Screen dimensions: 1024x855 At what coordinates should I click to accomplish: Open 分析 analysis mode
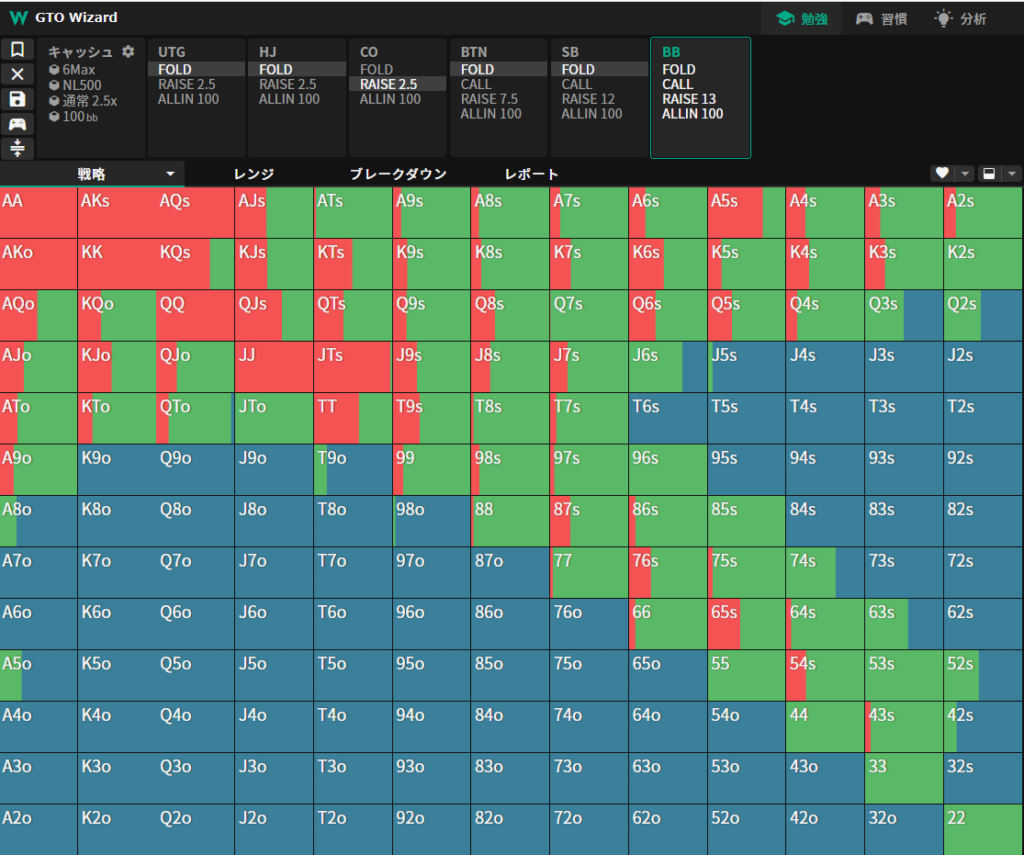coord(960,18)
